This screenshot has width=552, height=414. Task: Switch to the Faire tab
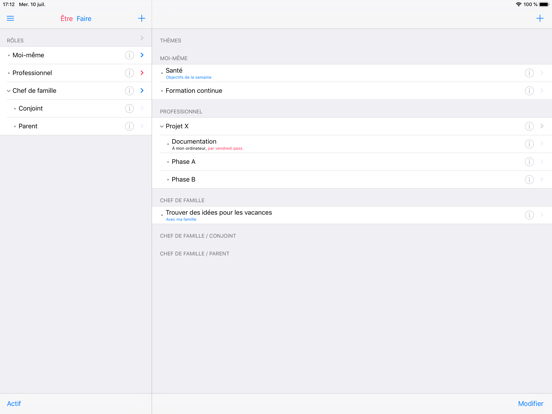(84, 19)
